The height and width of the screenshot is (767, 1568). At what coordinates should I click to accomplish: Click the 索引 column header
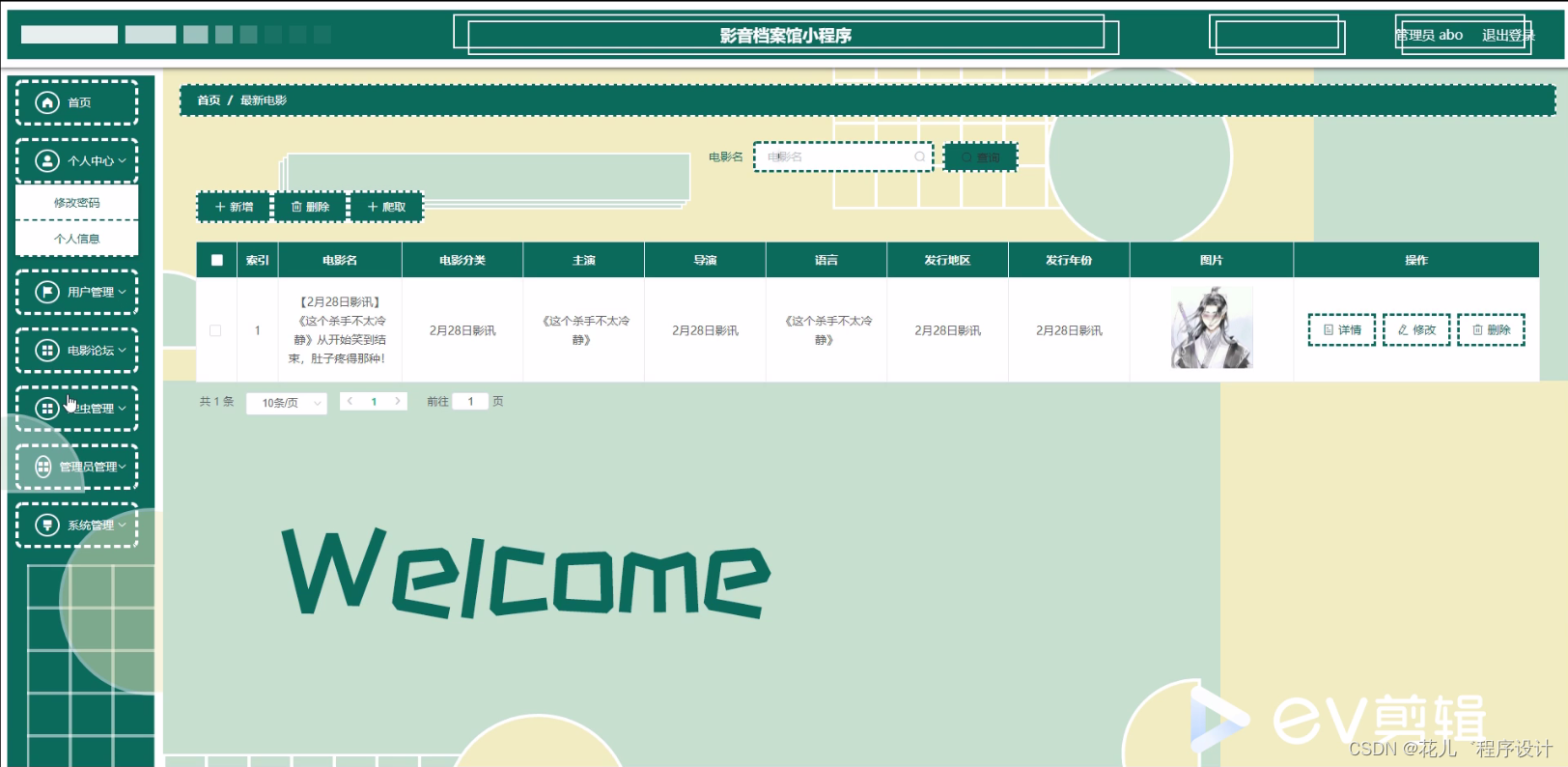tap(258, 260)
